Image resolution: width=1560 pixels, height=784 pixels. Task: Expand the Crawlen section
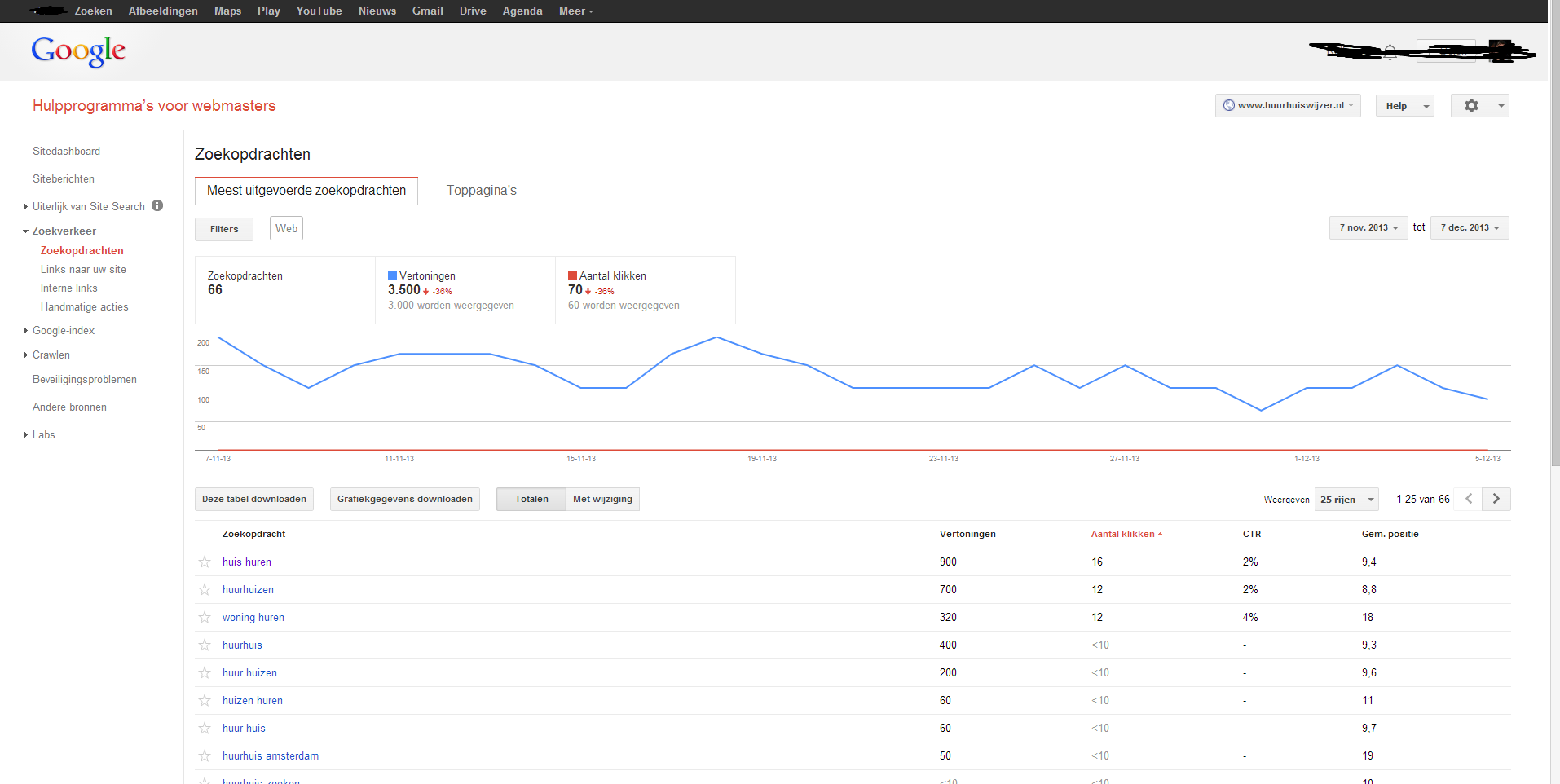(26, 355)
